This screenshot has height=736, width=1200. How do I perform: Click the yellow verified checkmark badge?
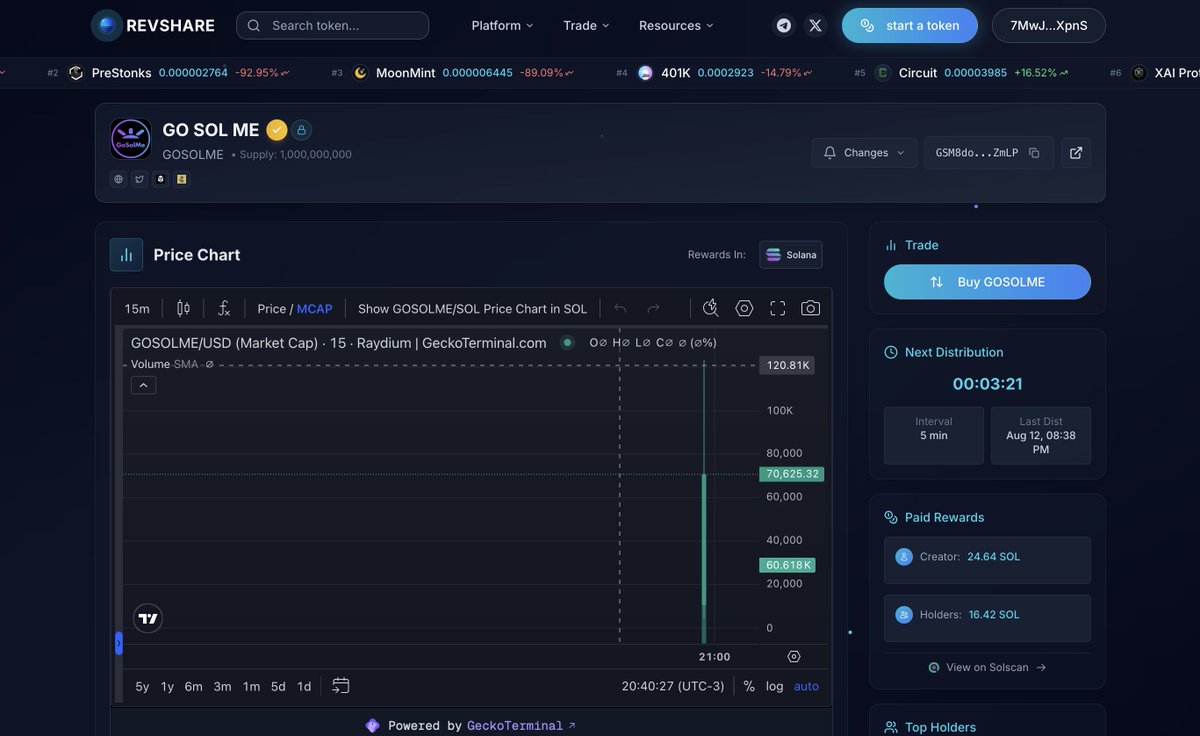277,130
